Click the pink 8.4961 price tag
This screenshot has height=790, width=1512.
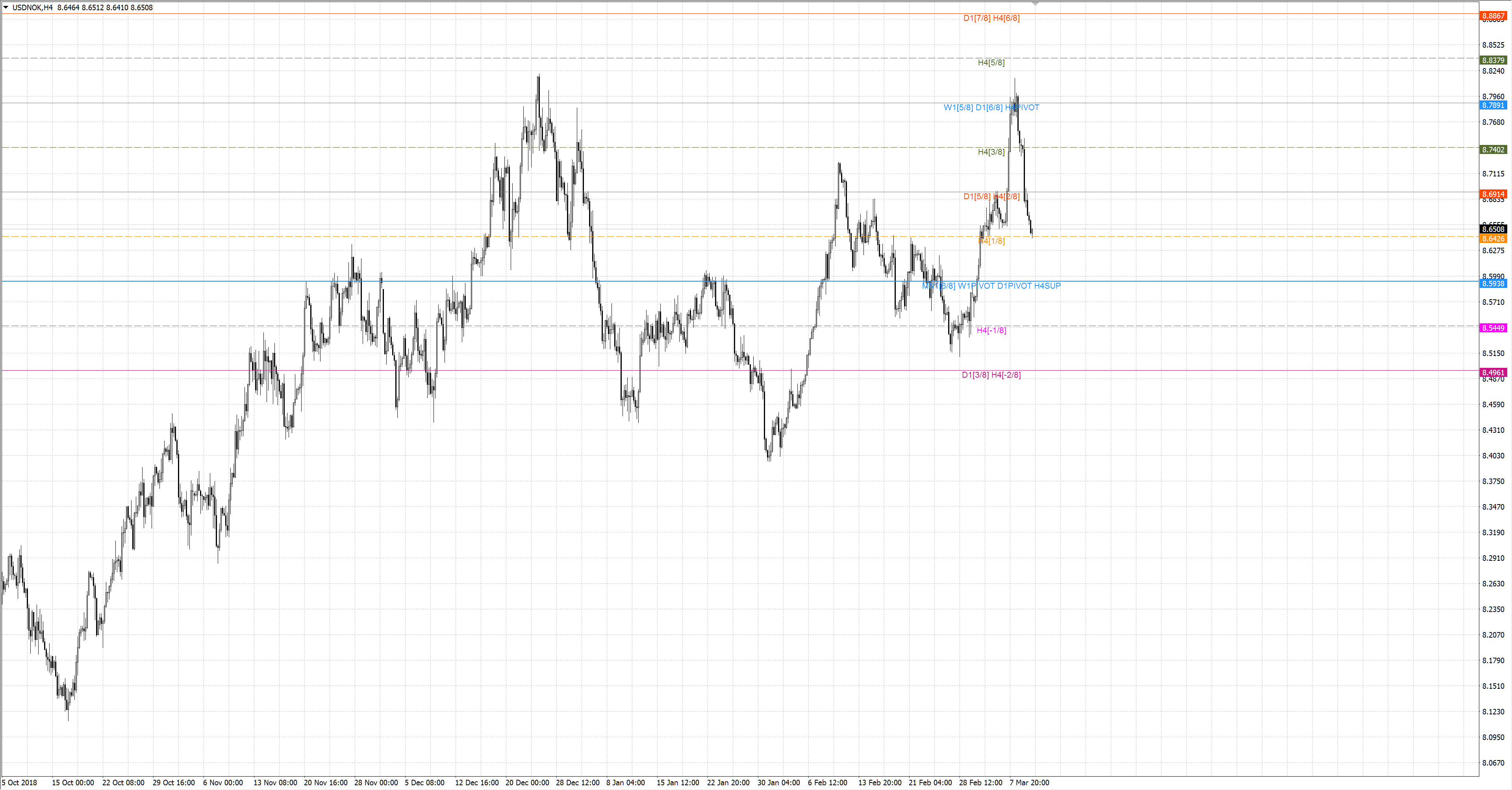pos(1493,373)
